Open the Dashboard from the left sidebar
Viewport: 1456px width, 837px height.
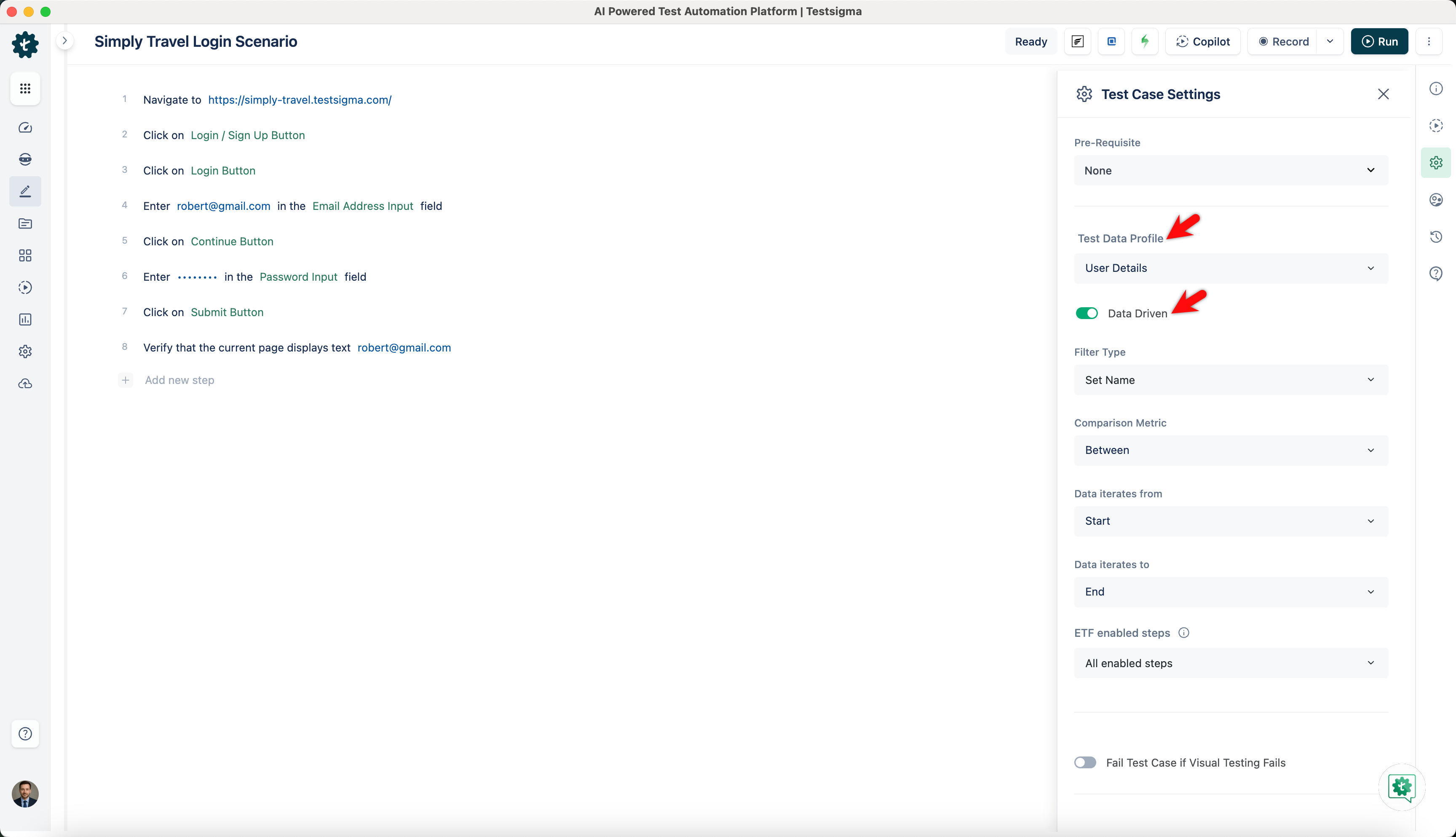coord(25,128)
